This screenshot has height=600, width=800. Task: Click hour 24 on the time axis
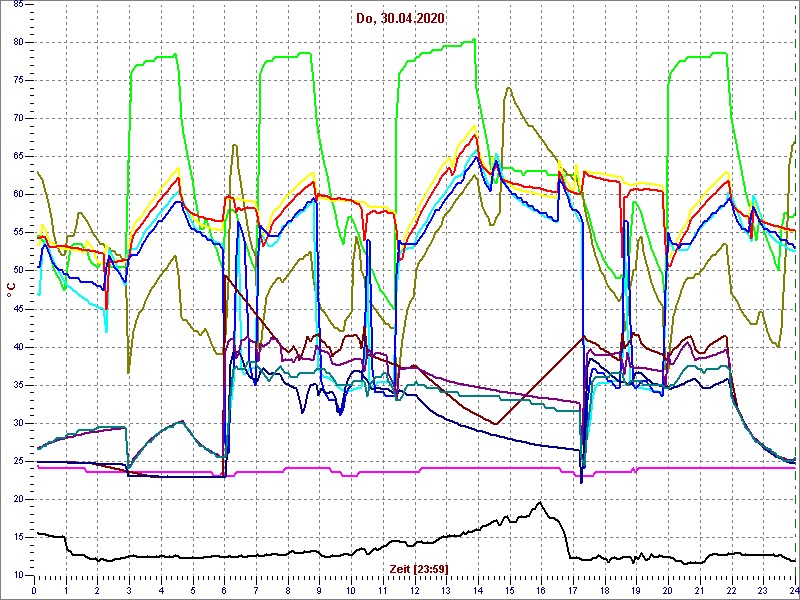point(793,592)
